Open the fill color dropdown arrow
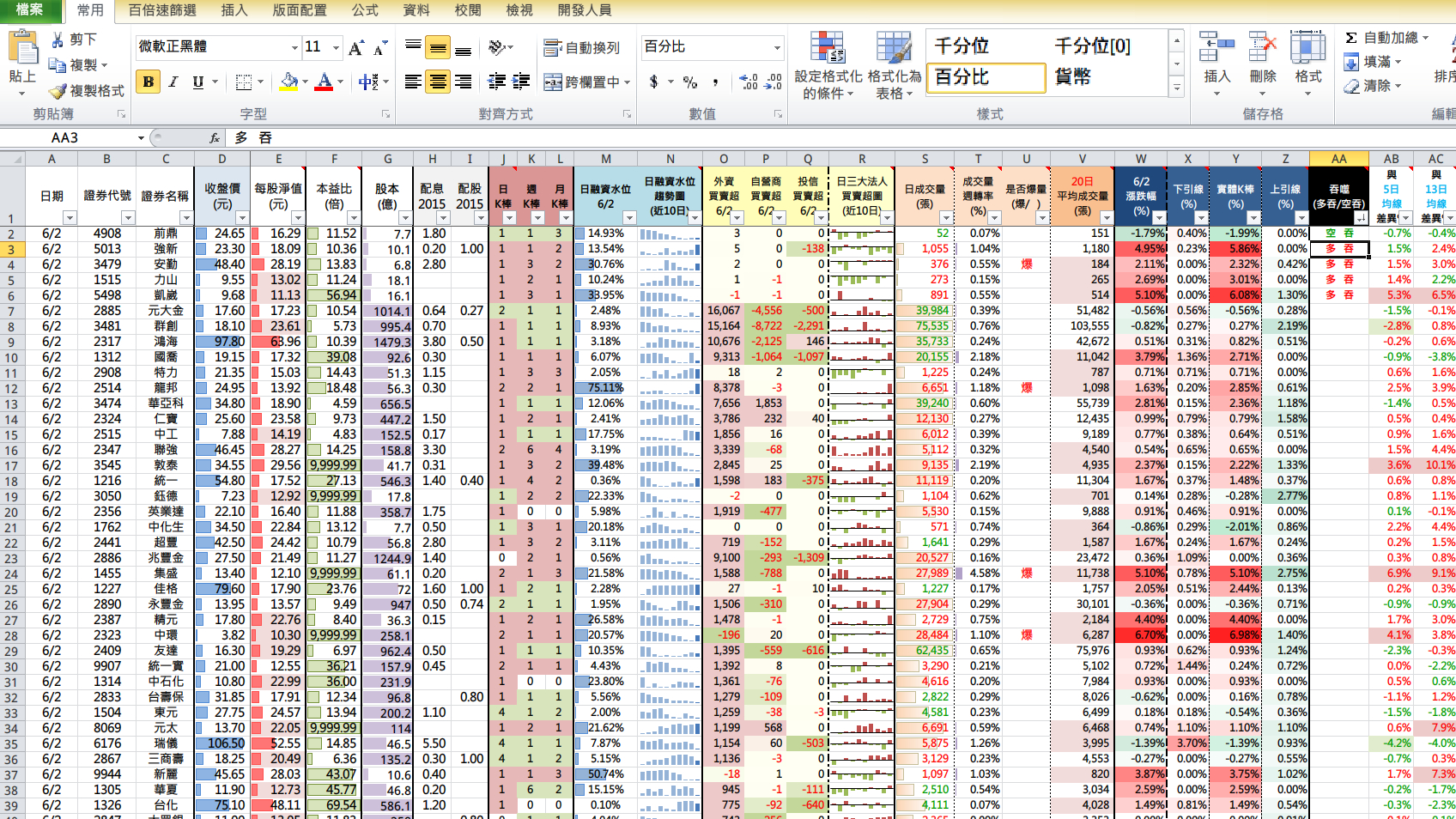 (x=306, y=82)
